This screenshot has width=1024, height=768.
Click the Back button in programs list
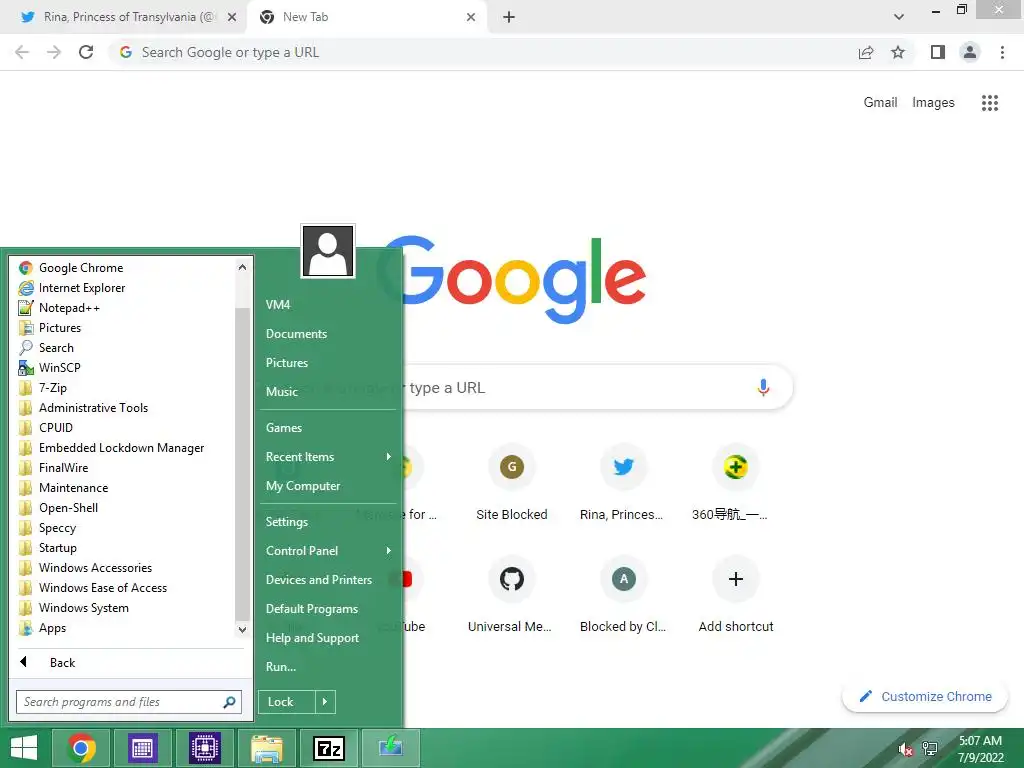(62, 663)
